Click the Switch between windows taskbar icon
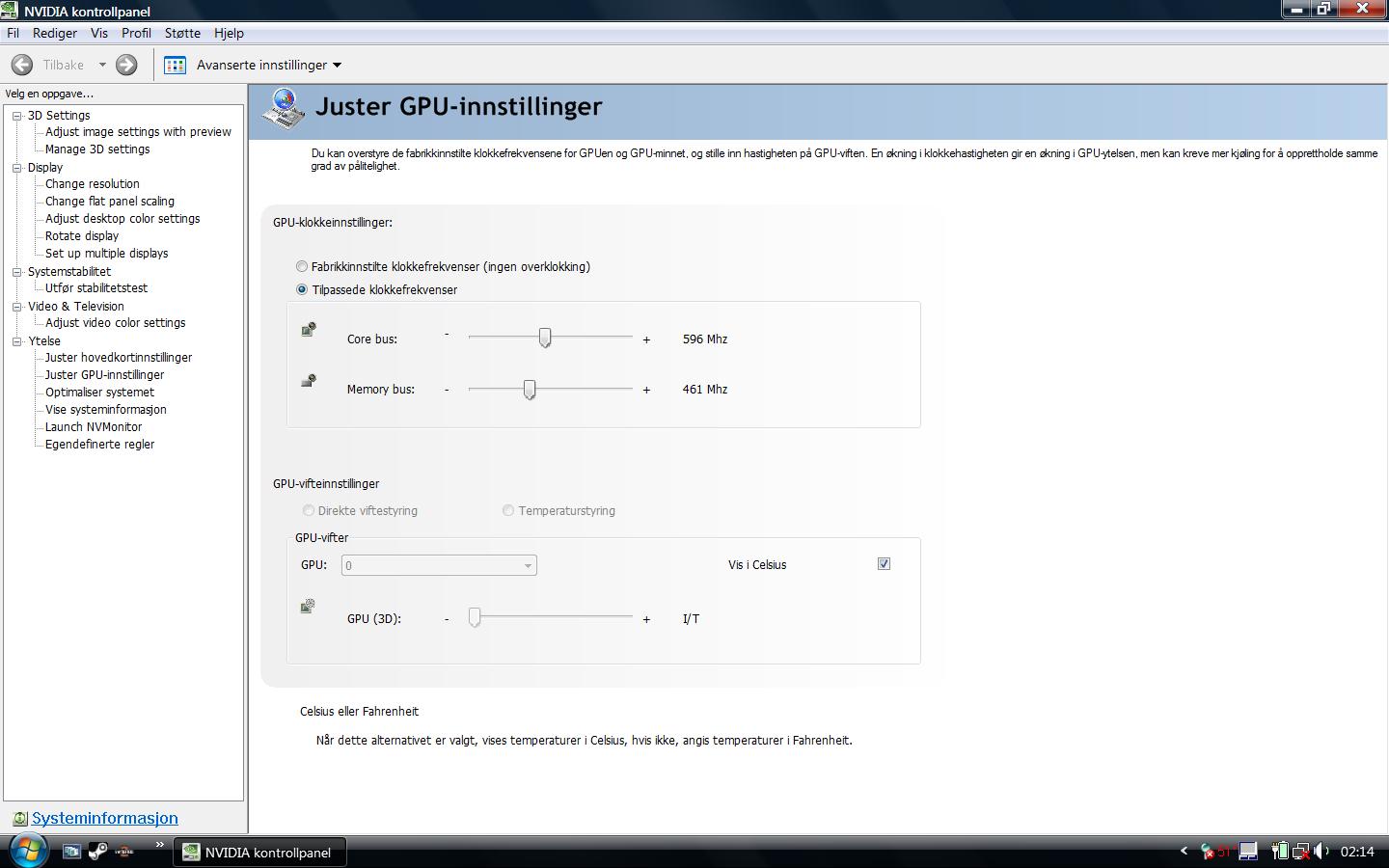Viewport: 1389px width, 868px height. tap(71, 852)
